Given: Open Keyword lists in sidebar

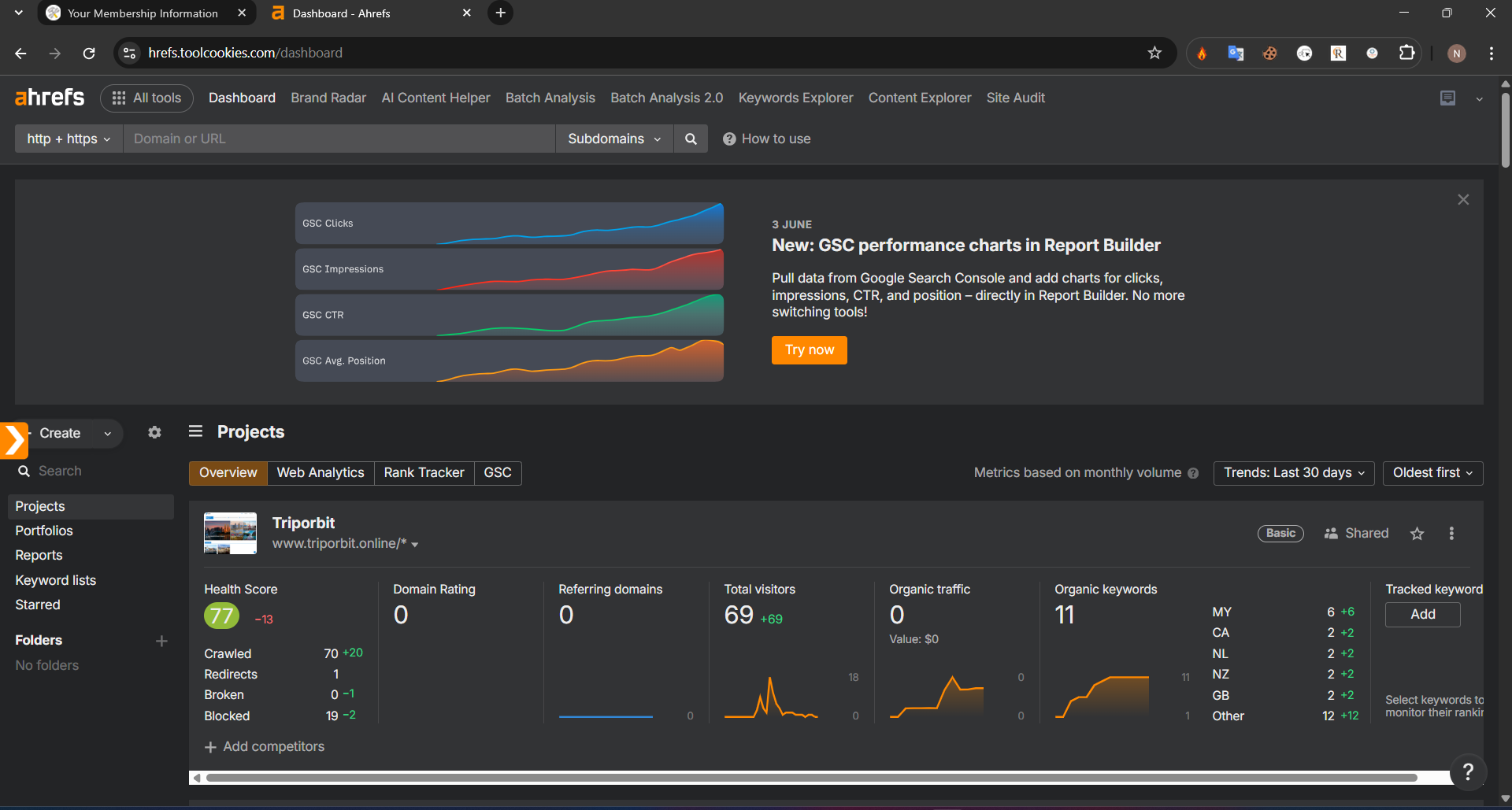Looking at the screenshot, I should click(55, 581).
